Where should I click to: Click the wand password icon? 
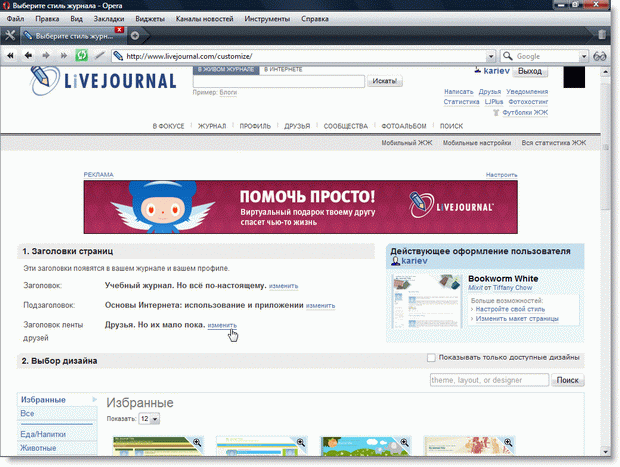pyautogui.click(x=100, y=56)
